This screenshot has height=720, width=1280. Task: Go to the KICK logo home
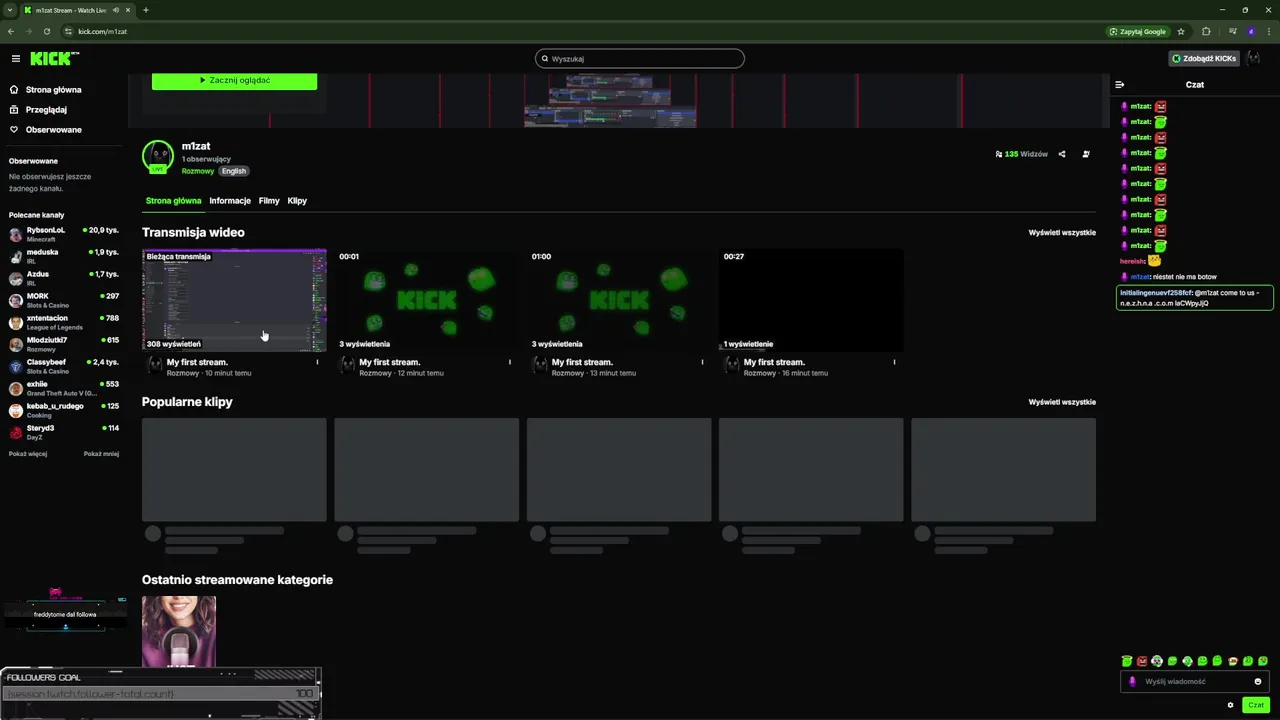tap(54, 58)
